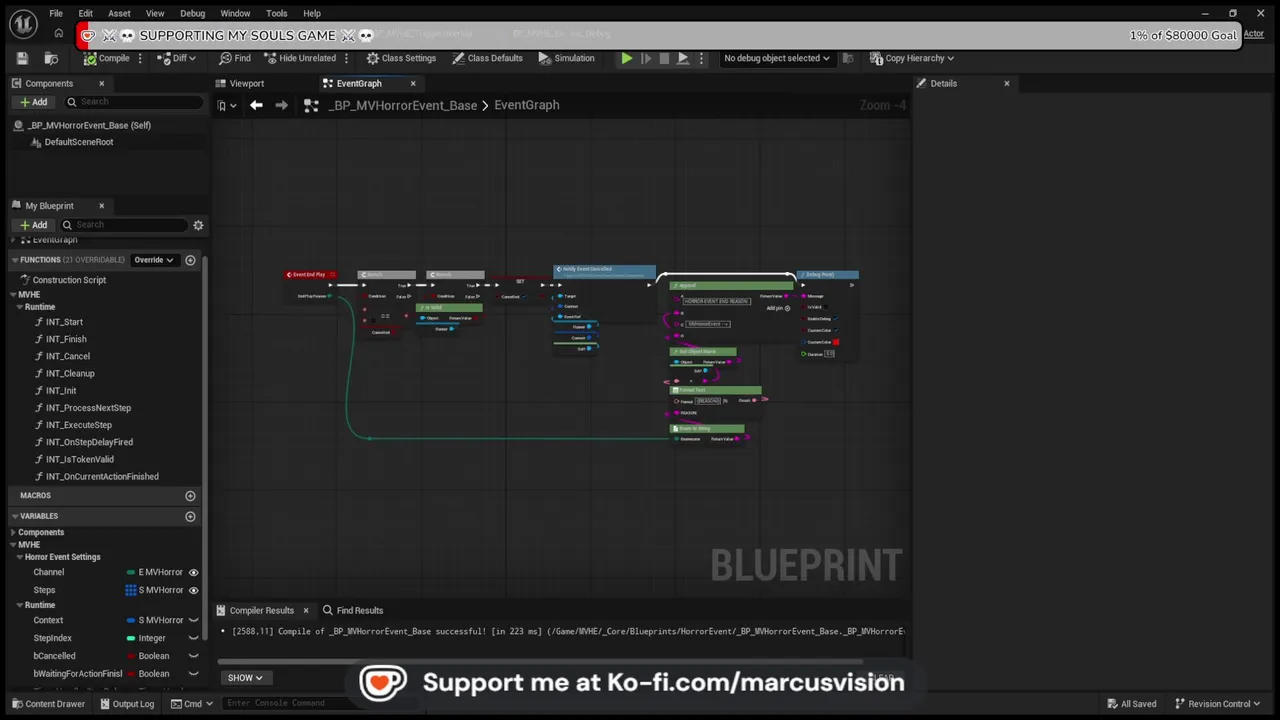
Task: Add a new function plus icon
Action: coord(190,260)
